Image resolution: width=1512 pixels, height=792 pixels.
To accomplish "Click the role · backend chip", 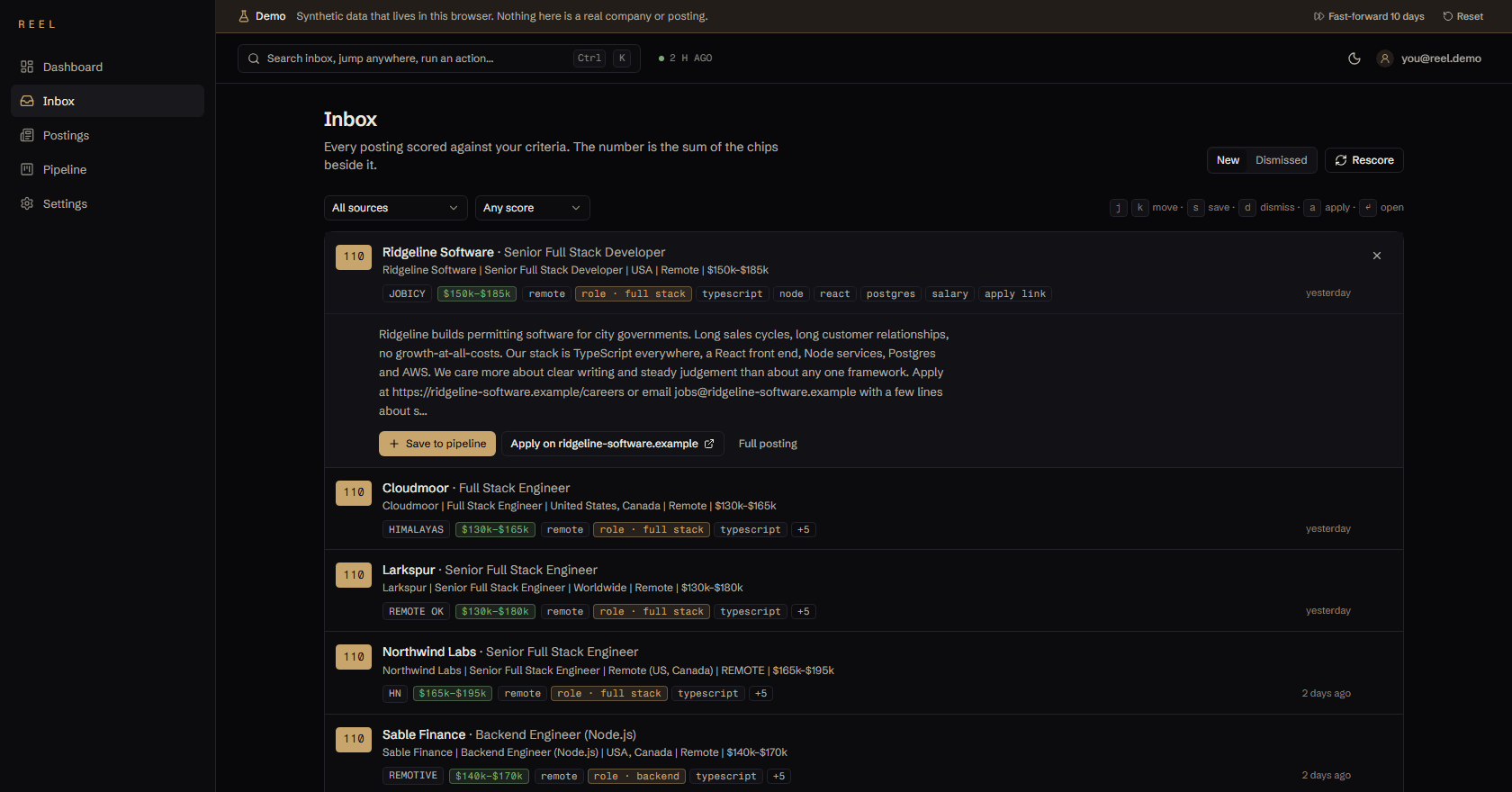I will pyautogui.click(x=636, y=776).
